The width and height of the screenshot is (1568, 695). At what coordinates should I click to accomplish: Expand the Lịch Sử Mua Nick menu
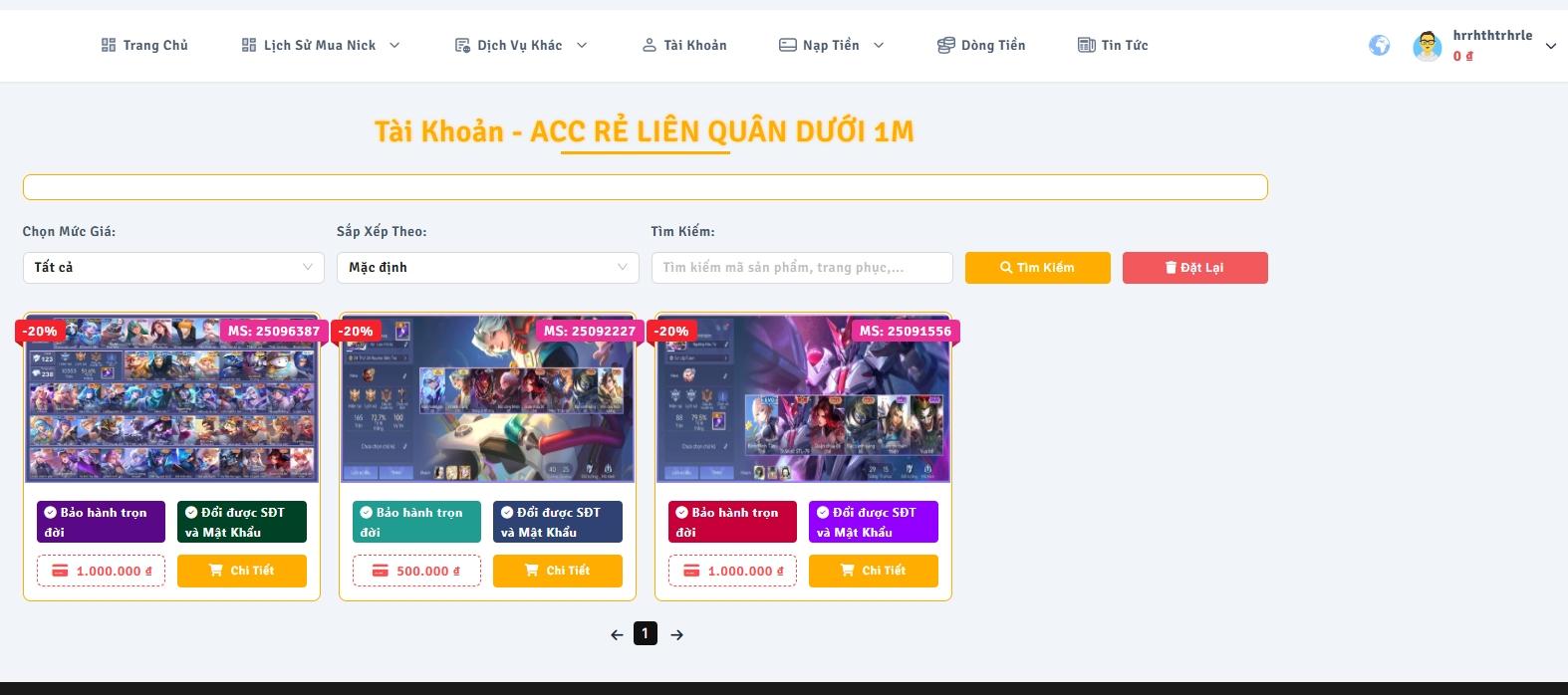click(x=320, y=45)
